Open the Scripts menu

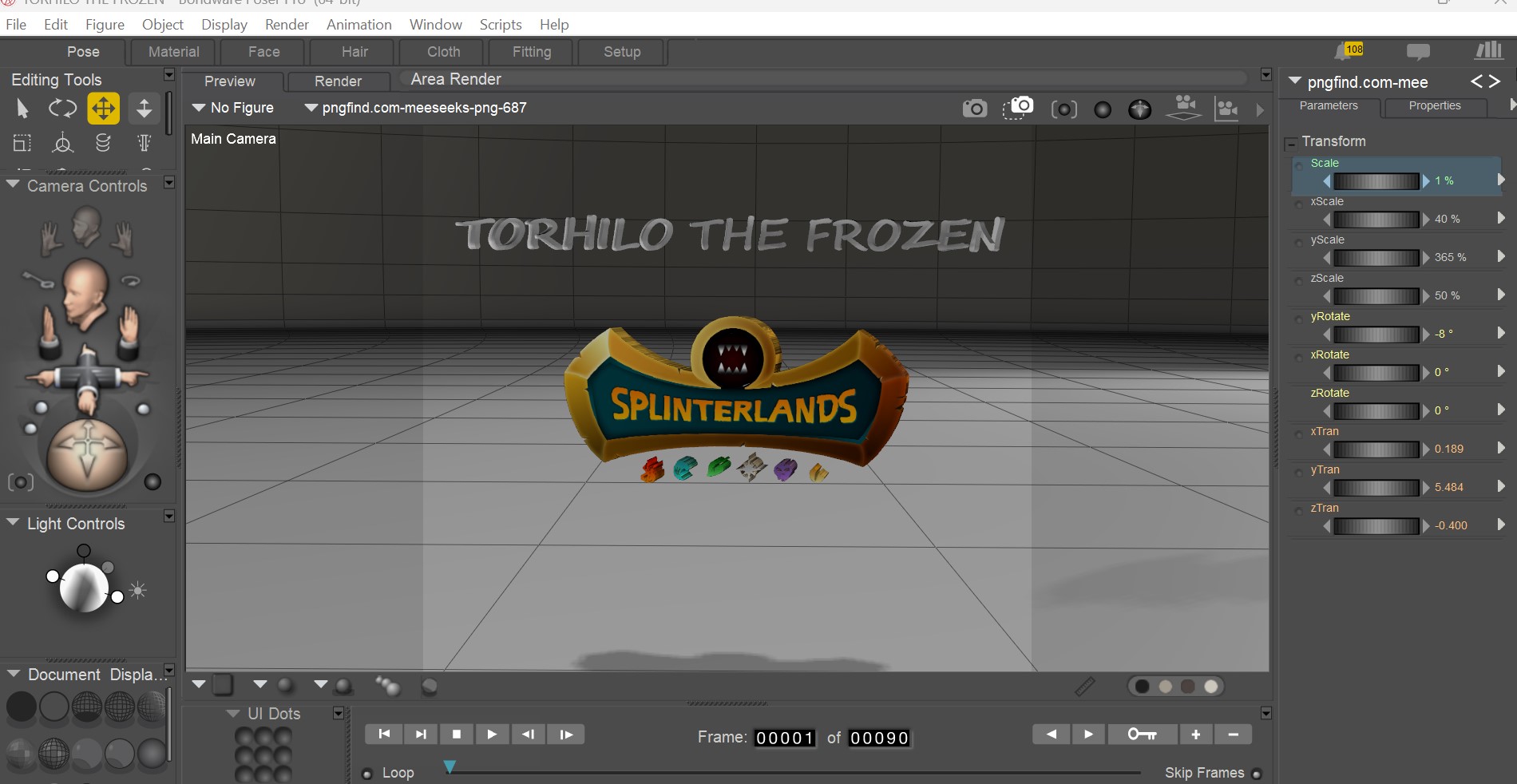(x=501, y=25)
